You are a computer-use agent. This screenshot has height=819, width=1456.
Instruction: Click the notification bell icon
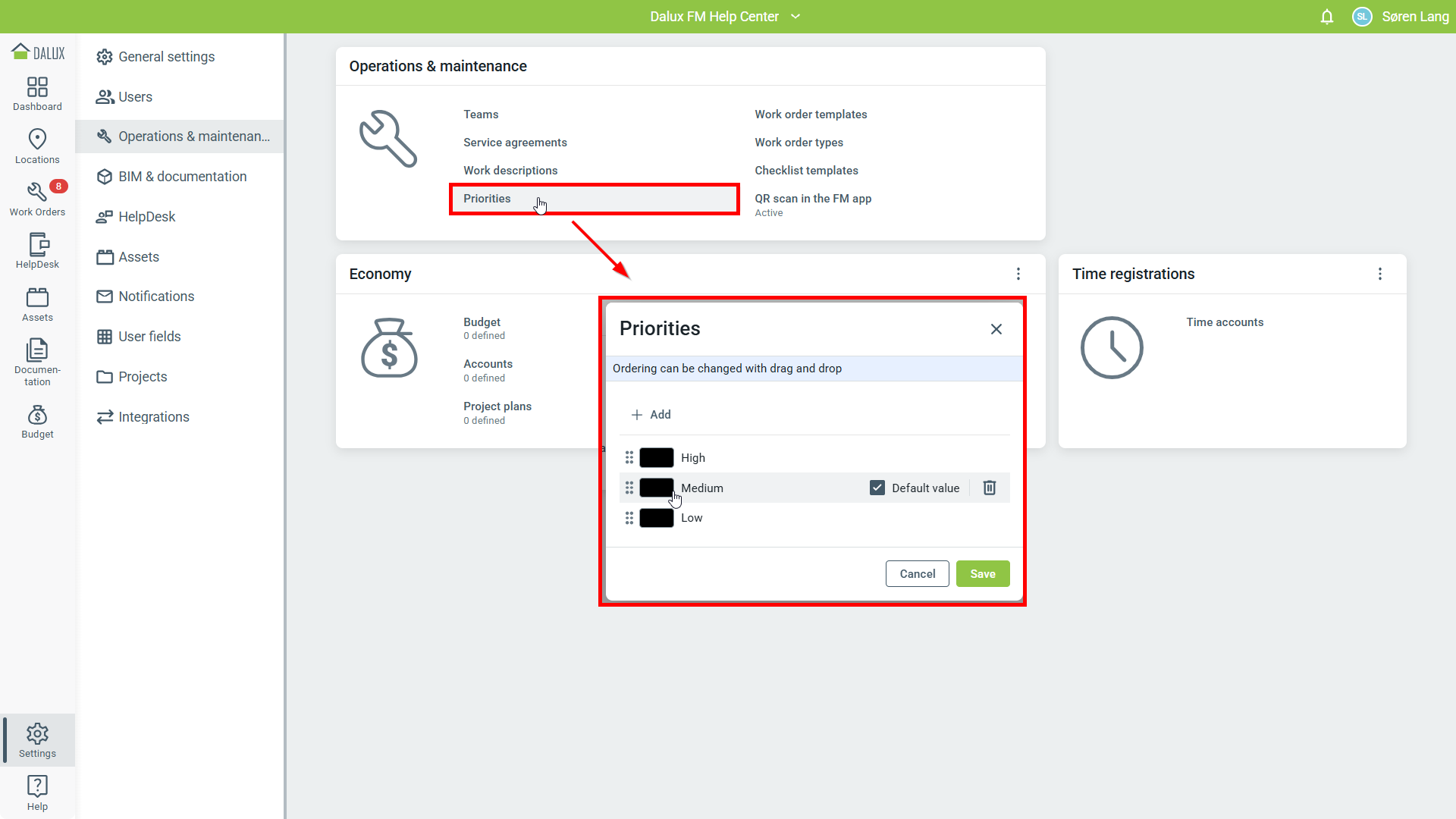(1326, 17)
